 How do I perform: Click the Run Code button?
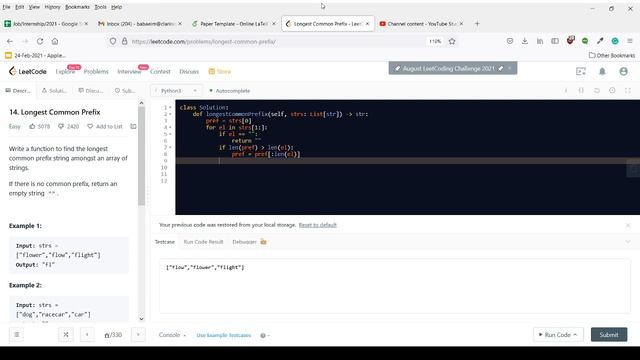click(x=558, y=335)
